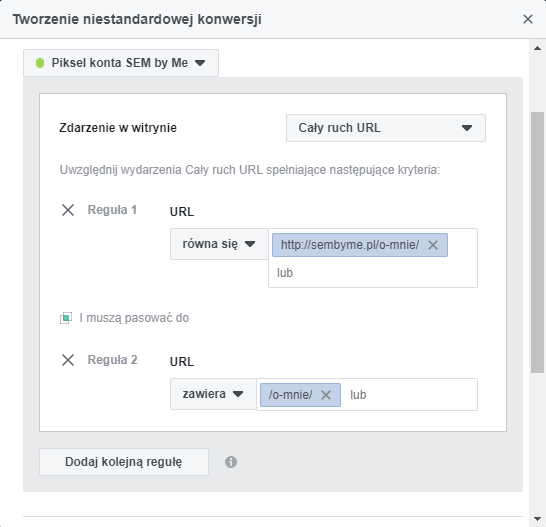Select the /o-mnie/ tag text

290,395
